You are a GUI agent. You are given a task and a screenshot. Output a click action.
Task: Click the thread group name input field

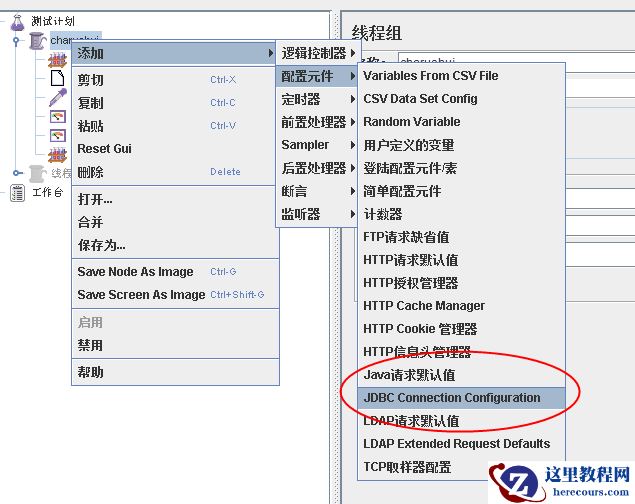tap(516, 58)
